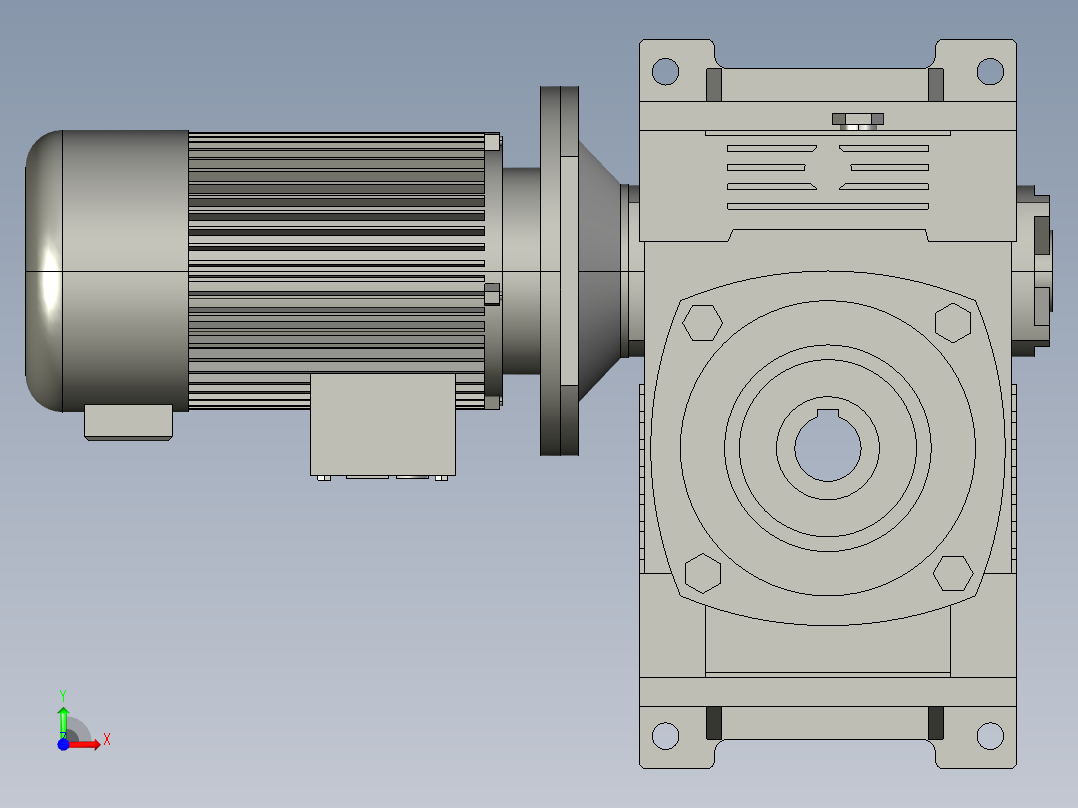Select the motor terminal box underneath
This screenshot has height=808, width=1078.
(385, 425)
